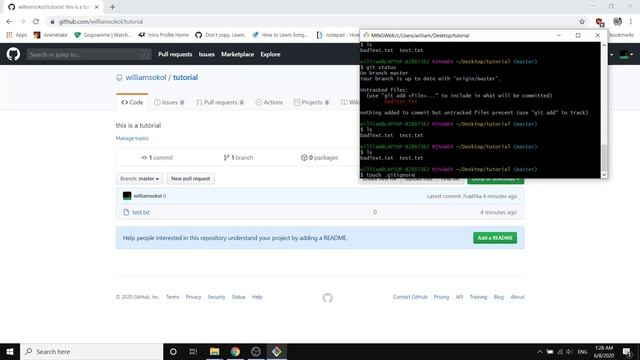This screenshot has width=640, height=360.
Task: Reload the page with the refresh icon
Action: (x=36, y=22)
